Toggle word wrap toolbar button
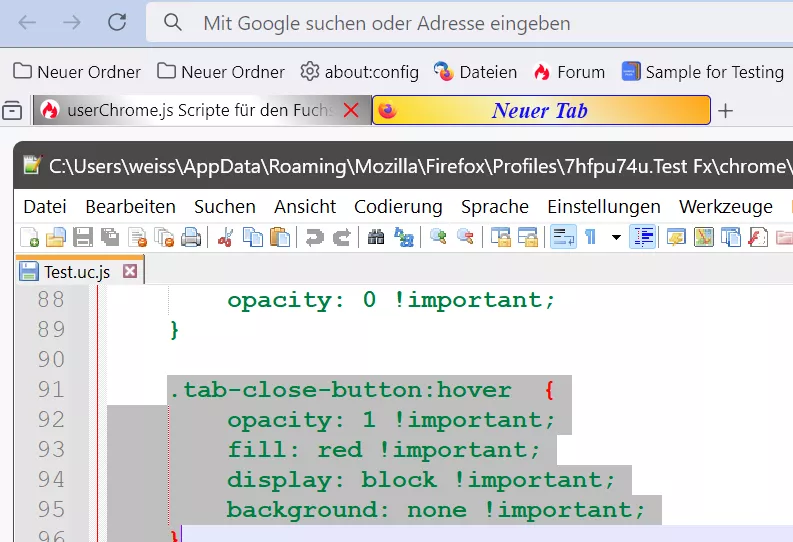The width and height of the screenshot is (793, 542). point(563,237)
